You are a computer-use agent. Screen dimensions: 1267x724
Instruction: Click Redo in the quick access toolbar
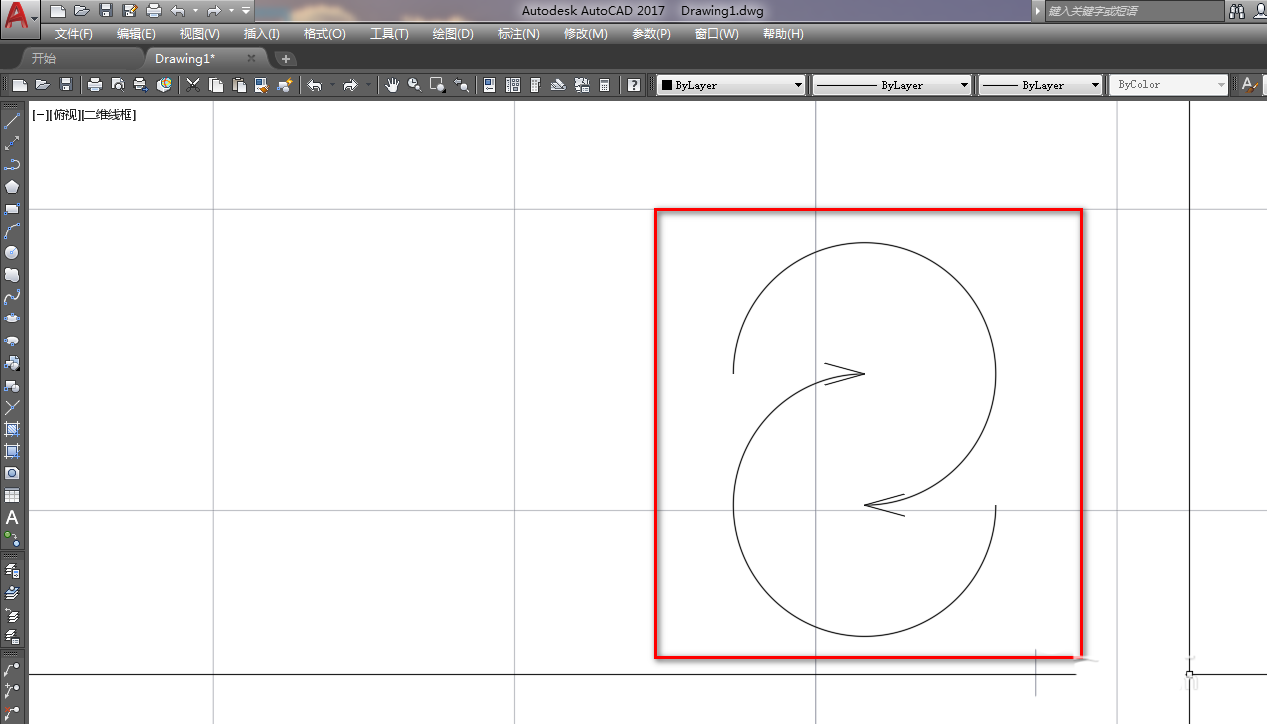click(212, 11)
